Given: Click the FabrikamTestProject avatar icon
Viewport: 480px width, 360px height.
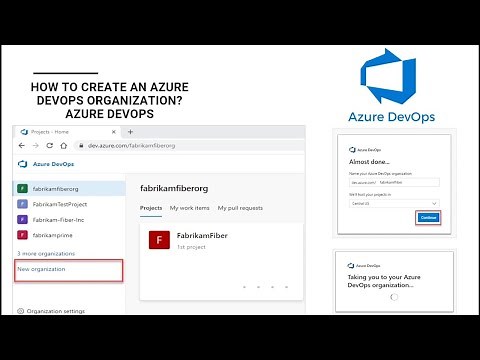Looking at the screenshot, I should tap(22, 204).
